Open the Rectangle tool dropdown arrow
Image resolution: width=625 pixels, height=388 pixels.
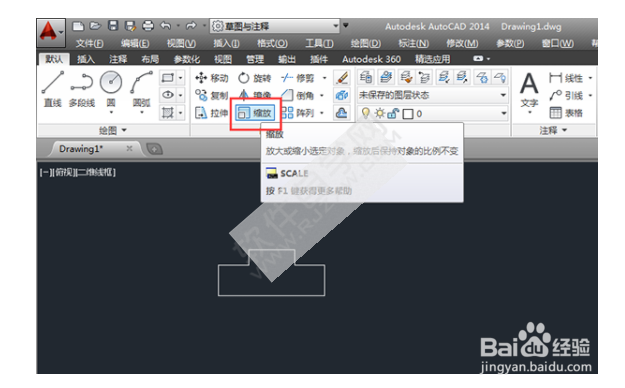pyautogui.click(x=180, y=78)
